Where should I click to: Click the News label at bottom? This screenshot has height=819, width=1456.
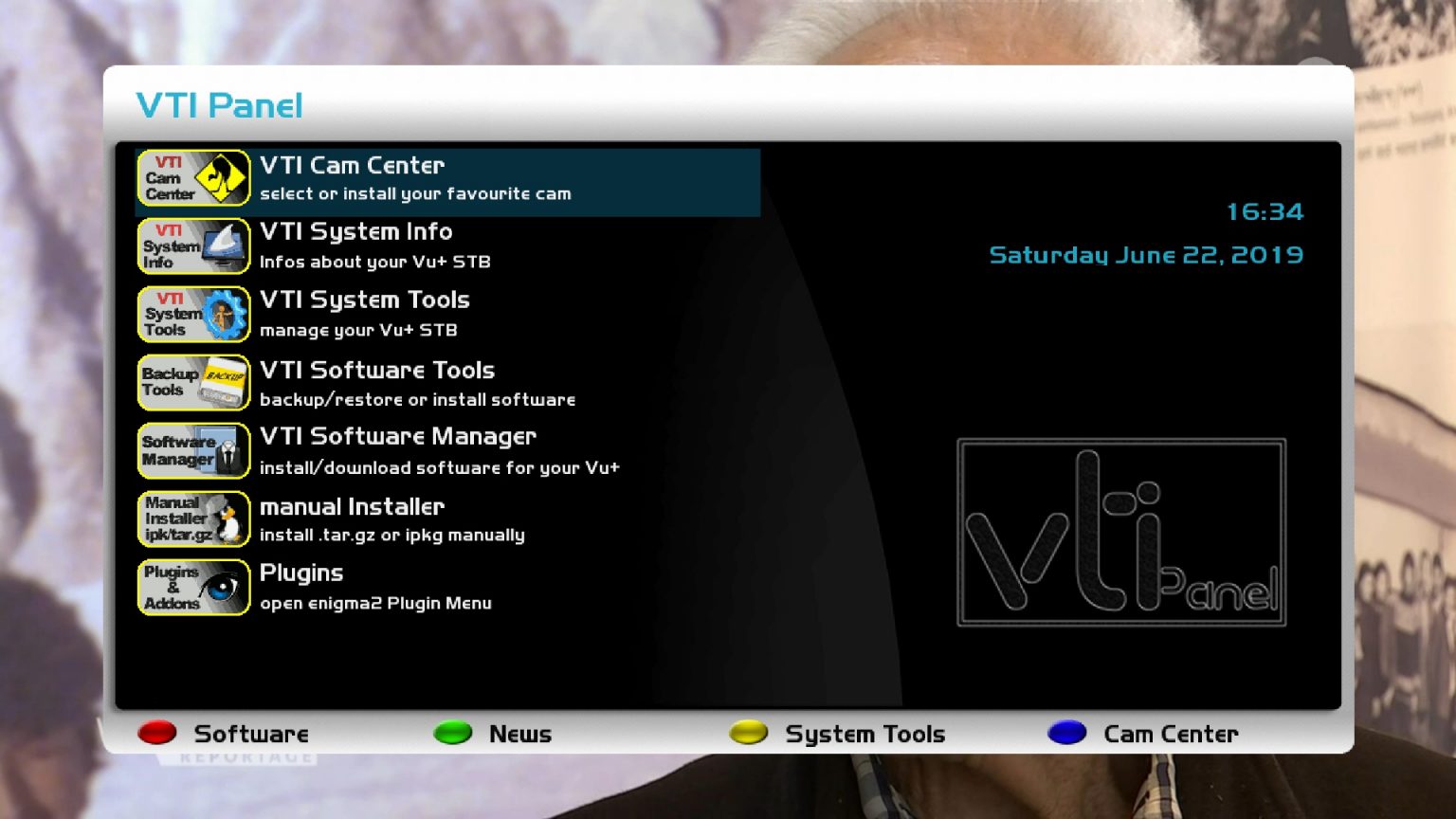point(520,734)
